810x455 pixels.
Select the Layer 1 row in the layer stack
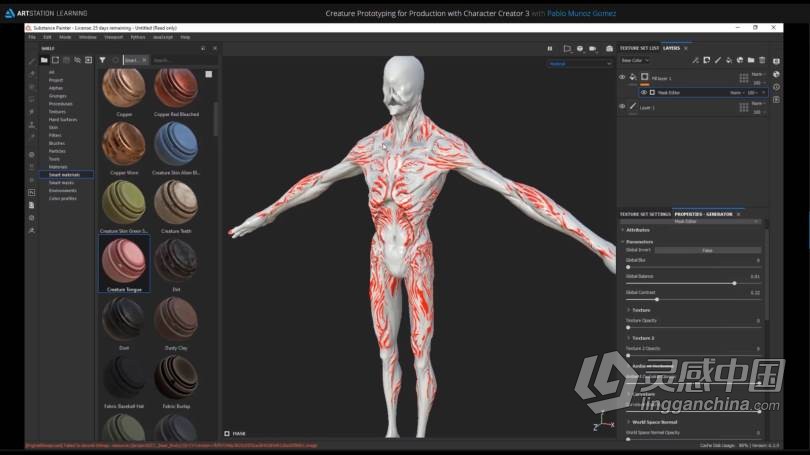(692, 107)
